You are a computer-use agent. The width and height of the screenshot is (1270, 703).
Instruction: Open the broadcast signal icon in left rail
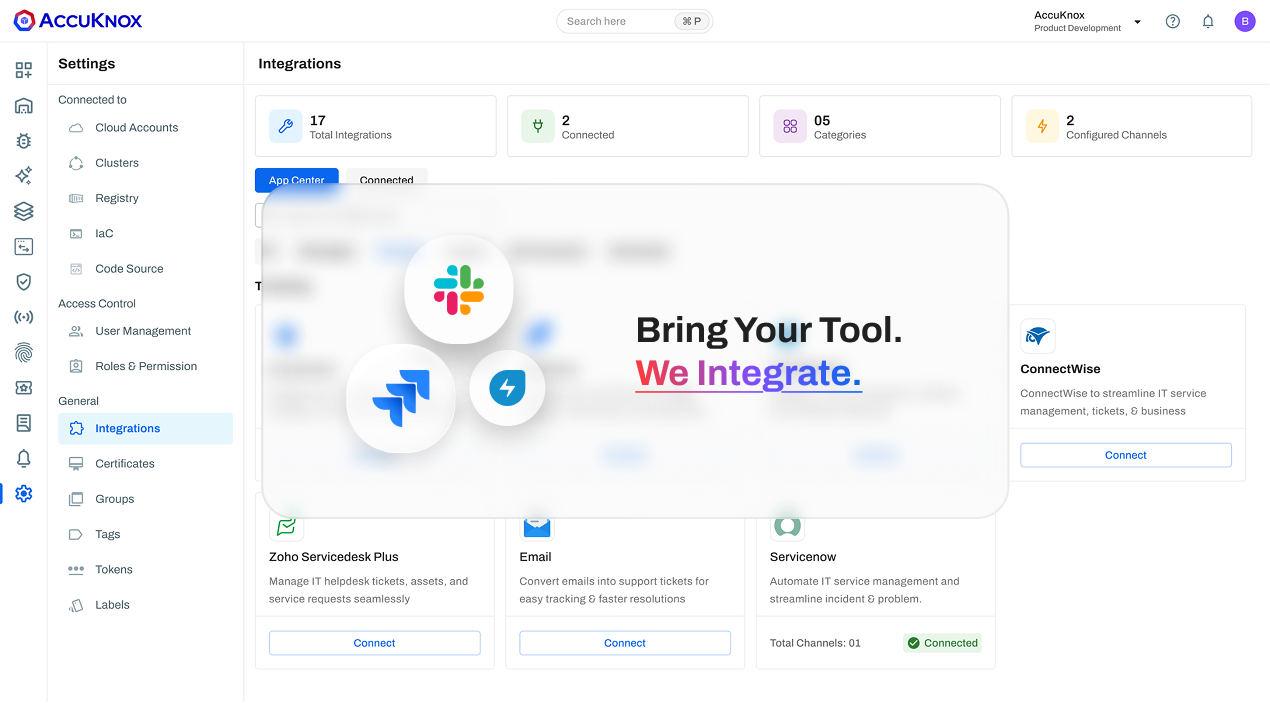[x=24, y=317]
